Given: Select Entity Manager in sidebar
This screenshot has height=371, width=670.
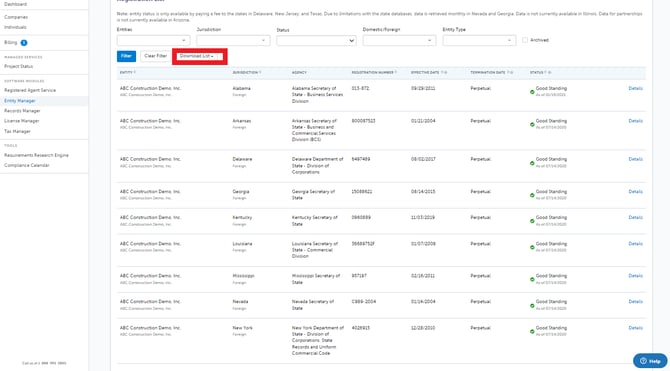Looking at the screenshot, I should click(x=20, y=101).
